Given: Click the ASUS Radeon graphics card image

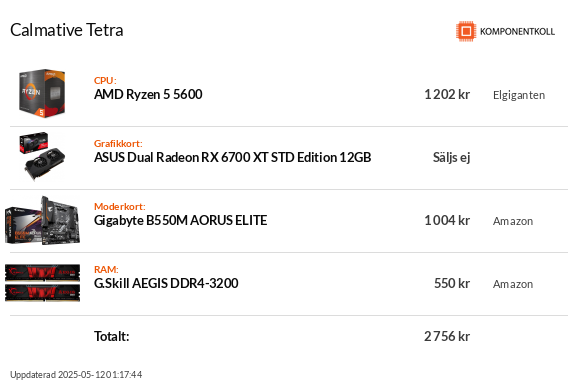Looking at the screenshot, I should coord(42,156).
